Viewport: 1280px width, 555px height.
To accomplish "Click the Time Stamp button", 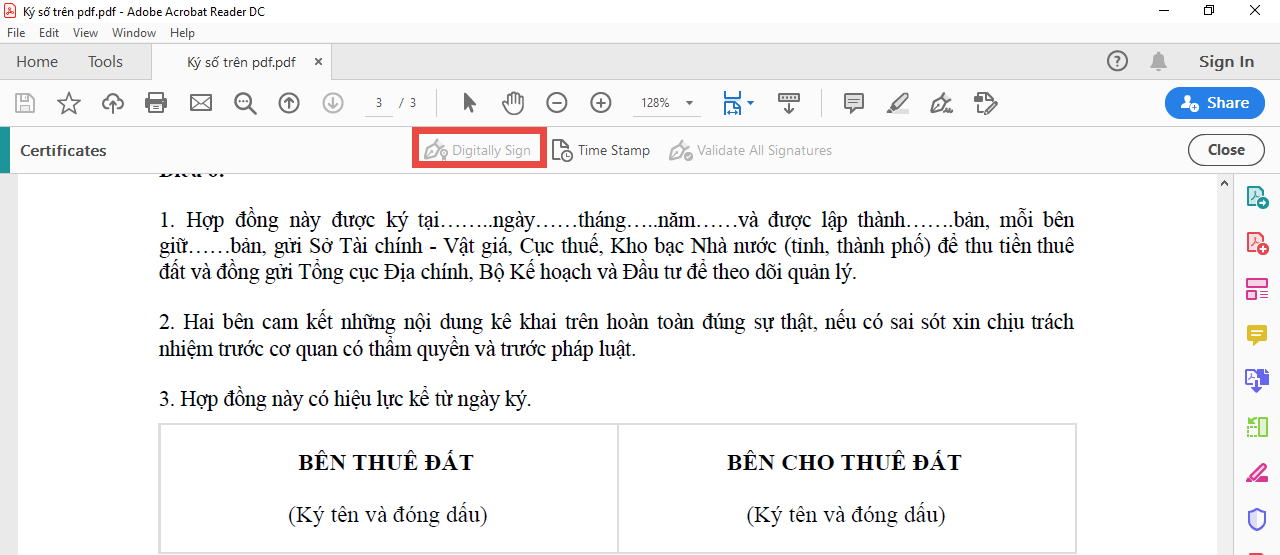I will 601,150.
